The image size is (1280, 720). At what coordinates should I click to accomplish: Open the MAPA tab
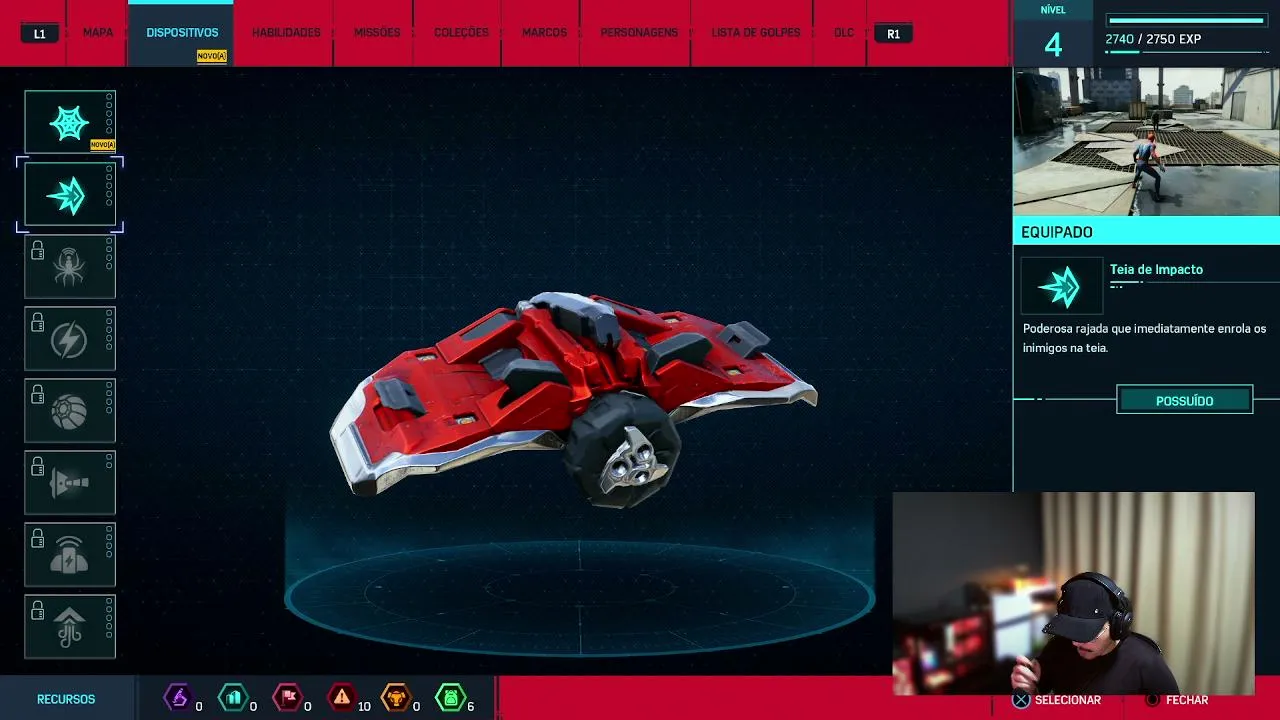click(x=98, y=33)
